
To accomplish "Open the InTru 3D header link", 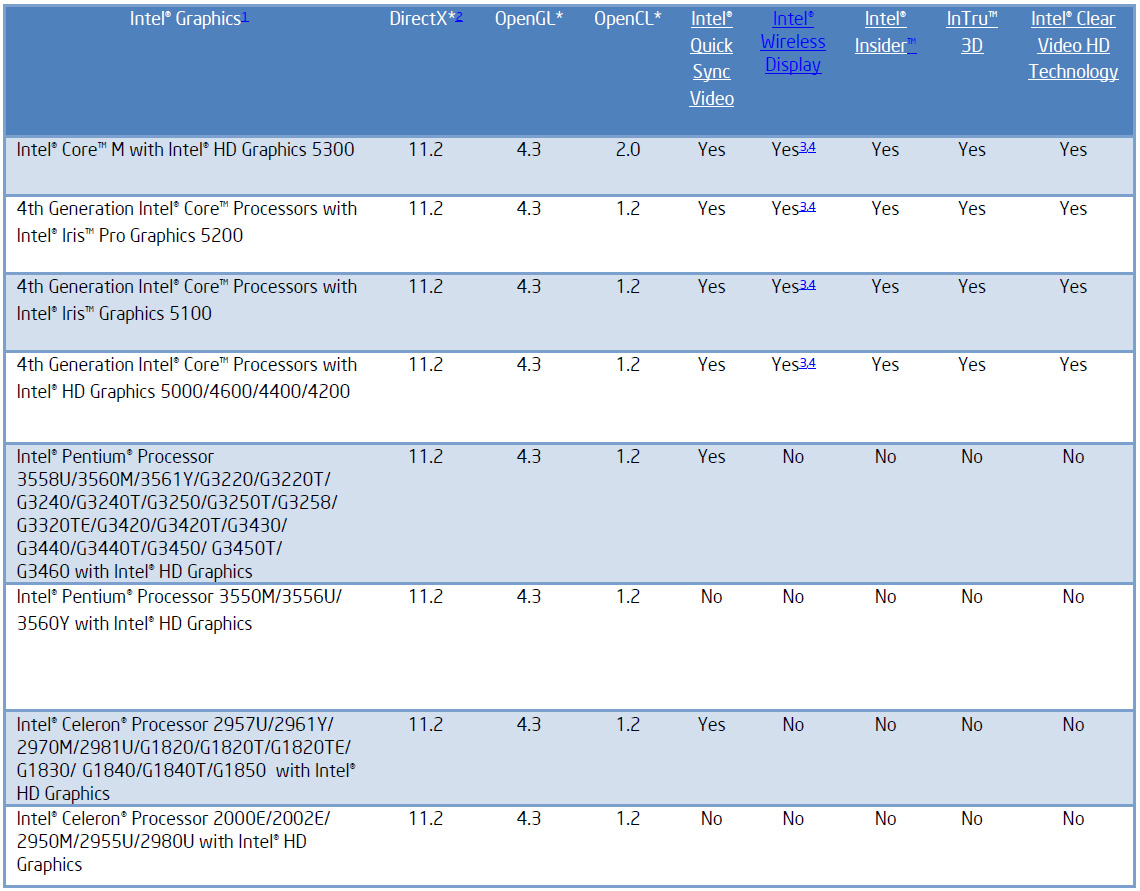I will click(972, 33).
